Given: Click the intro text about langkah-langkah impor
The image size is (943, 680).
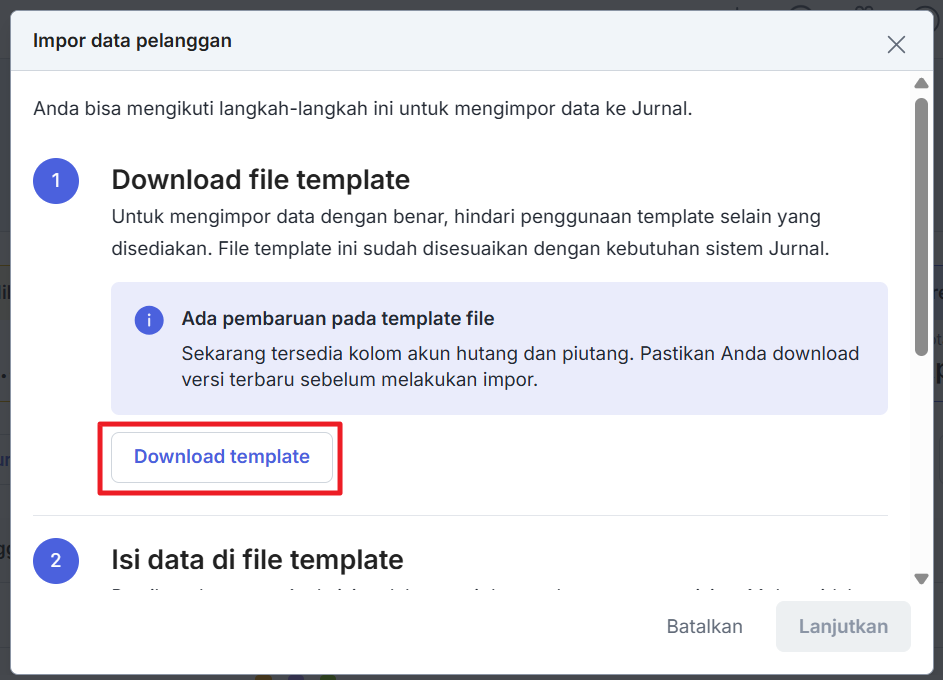Looking at the screenshot, I should click(362, 108).
